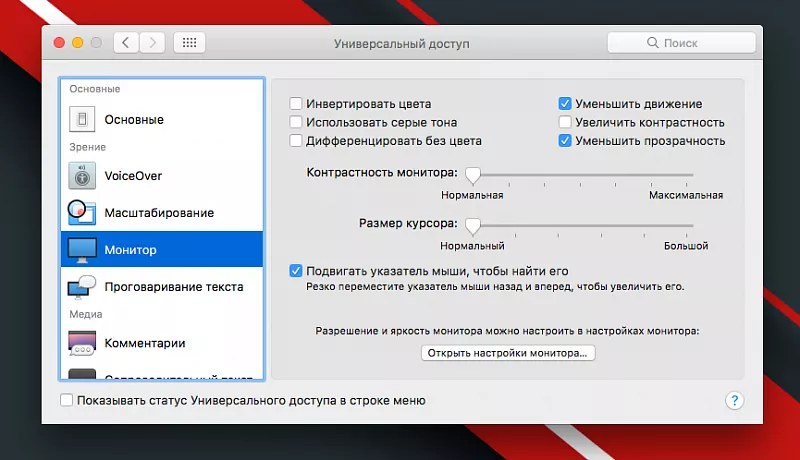Click the Масштабирование magnifier icon
Image resolution: width=800 pixels, height=460 pixels.
82,212
